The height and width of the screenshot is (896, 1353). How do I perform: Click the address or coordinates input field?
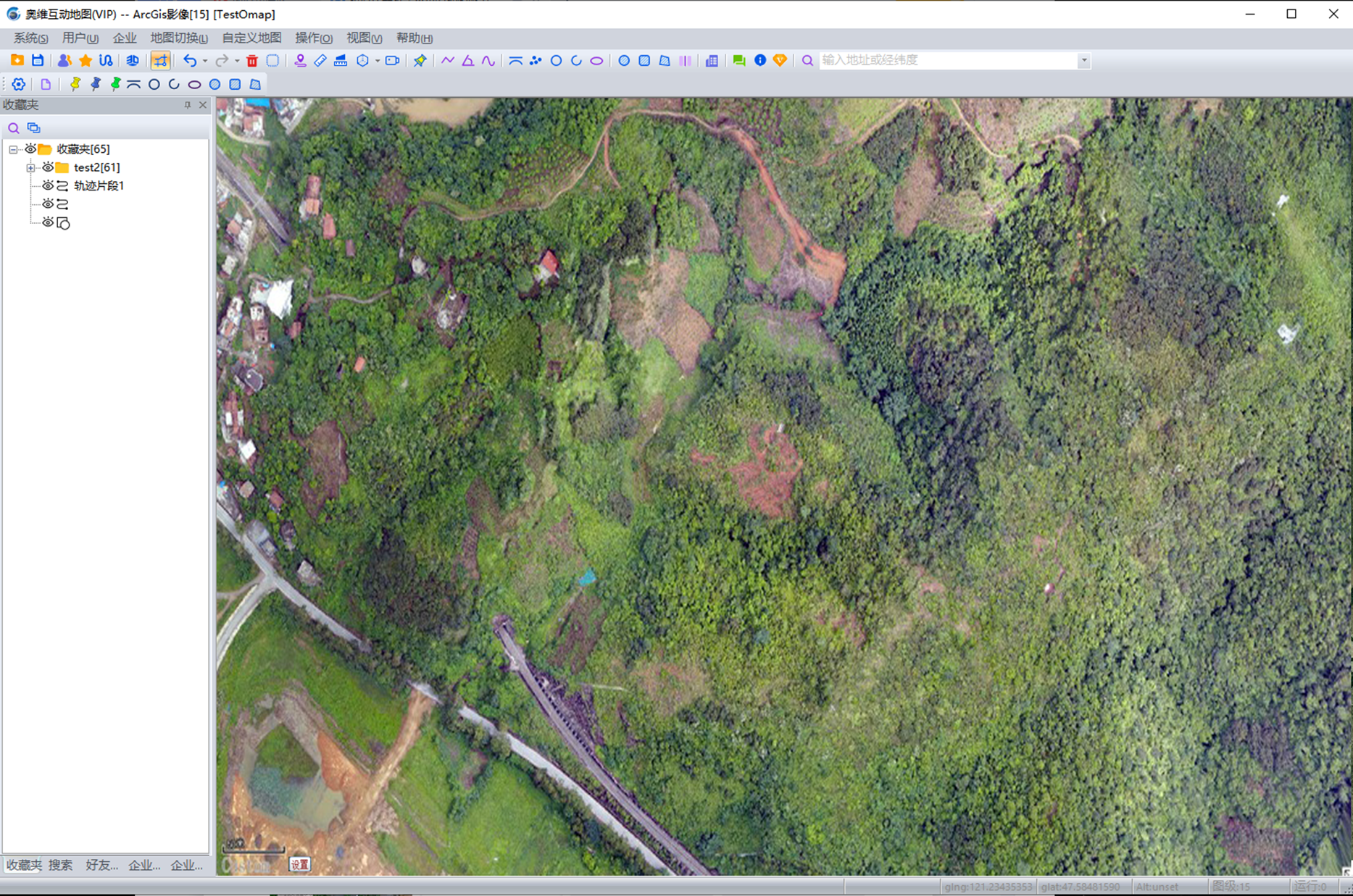pos(948,61)
